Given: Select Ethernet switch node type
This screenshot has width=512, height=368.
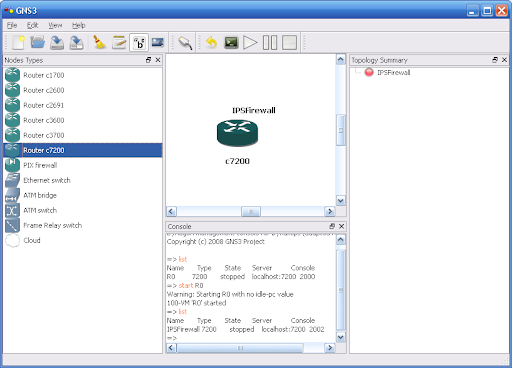Looking at the screenshot, I should pos(83,180).
